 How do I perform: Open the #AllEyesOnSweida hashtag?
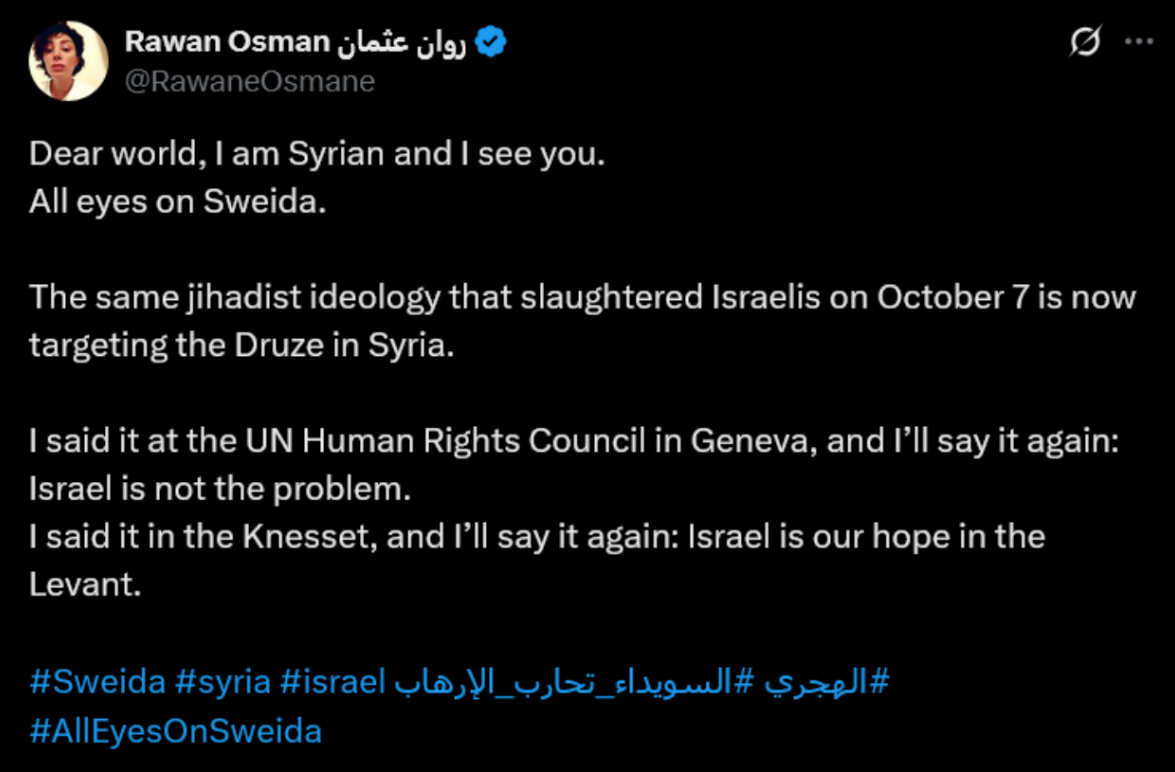175,731
